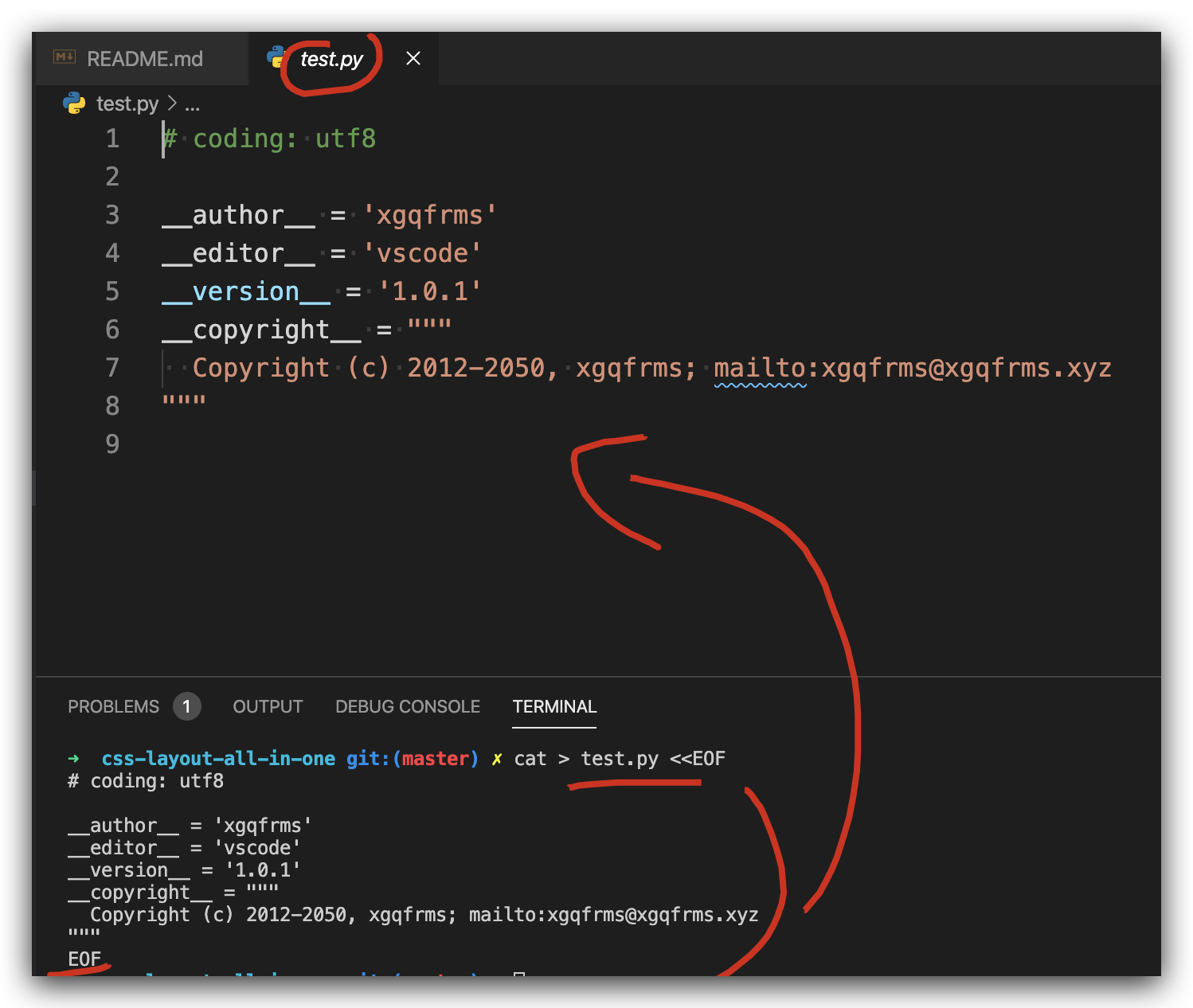This screenshot has width=1193, height=1008.
Task: Open the breadcrumb ellipsis symbol list
Action: 193,104
